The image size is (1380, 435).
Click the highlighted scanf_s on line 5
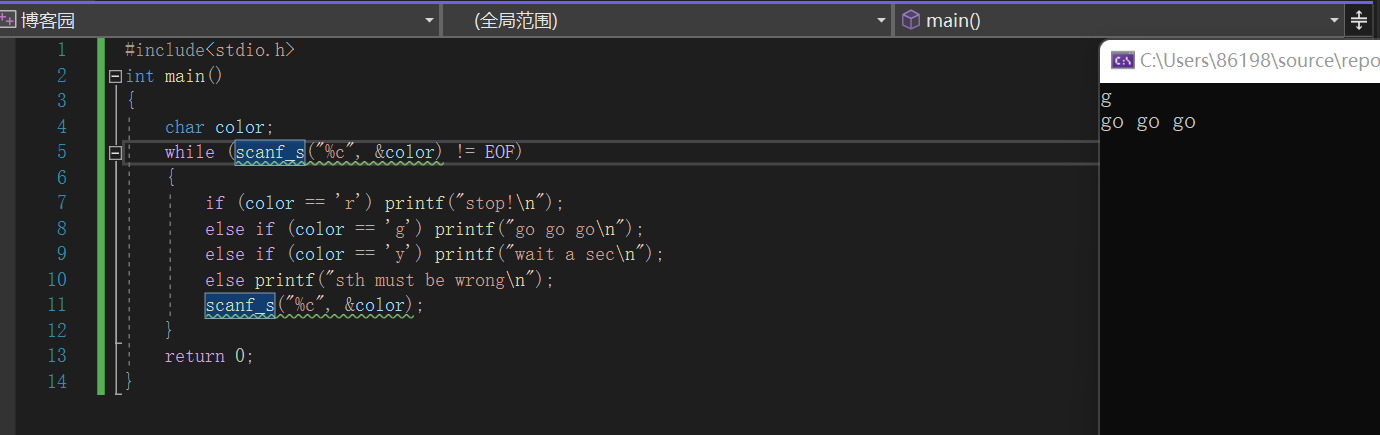269,152
